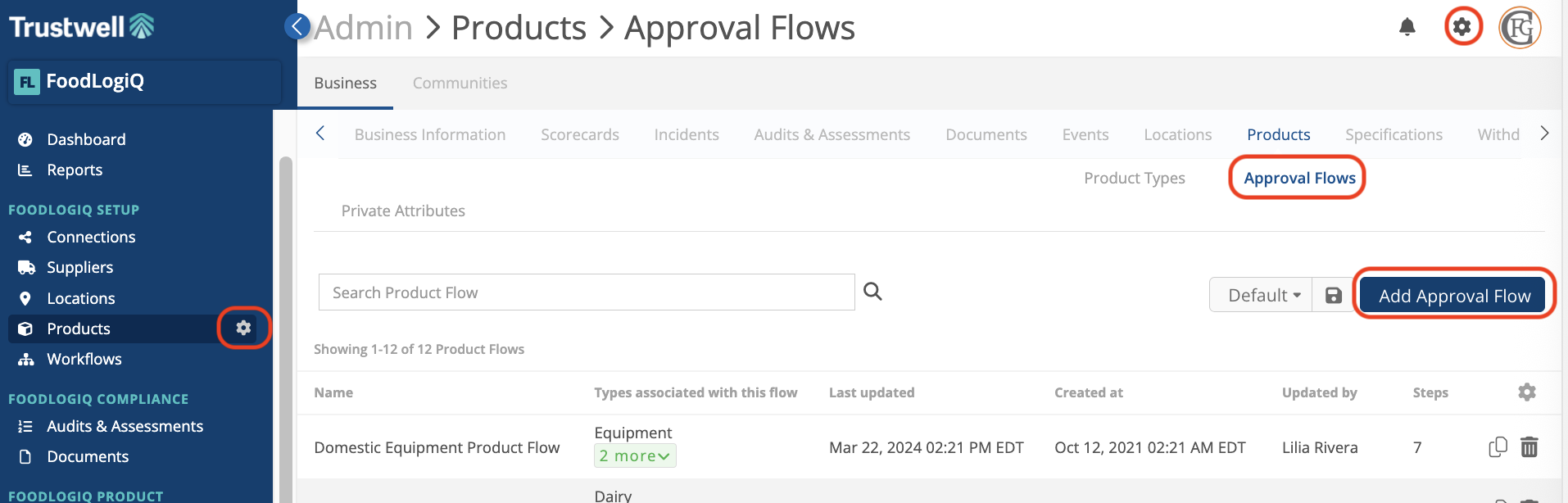Screen dimensions: 1568x503
Task: Click the notifications bell icon
Action: pos(1407,27)
